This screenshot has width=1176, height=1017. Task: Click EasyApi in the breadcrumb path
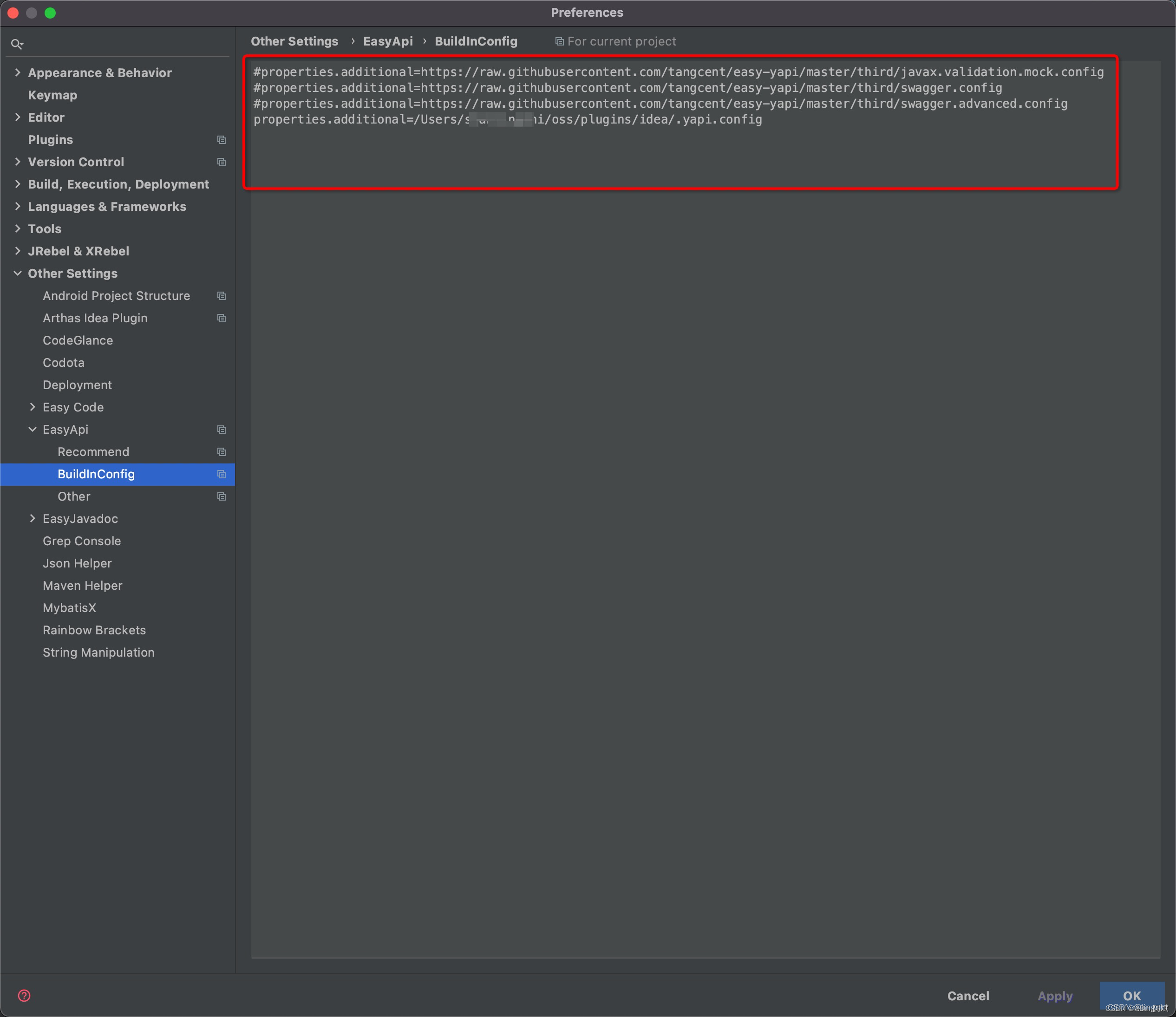[388, 41]
